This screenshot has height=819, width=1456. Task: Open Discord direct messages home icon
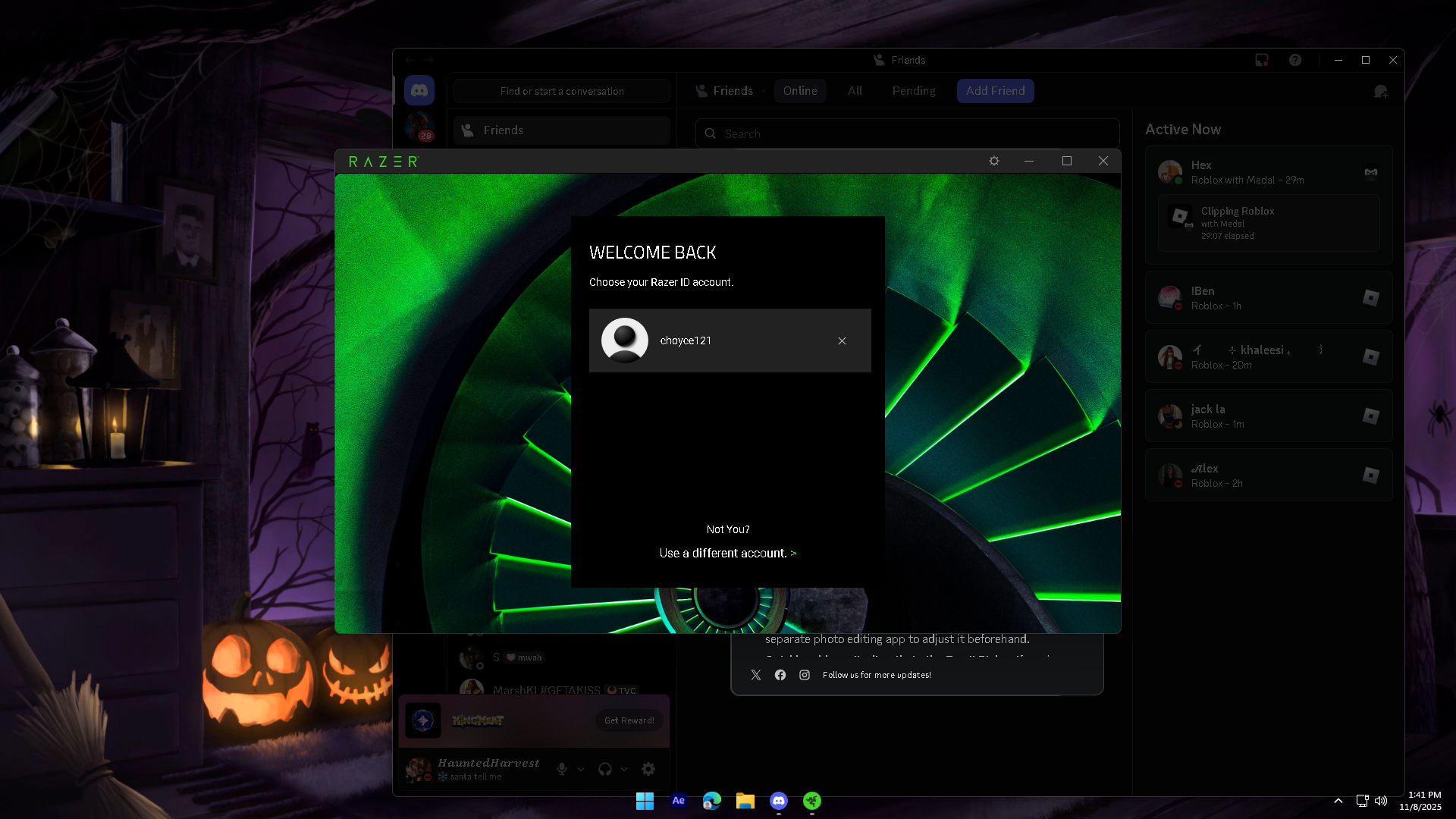419,91
